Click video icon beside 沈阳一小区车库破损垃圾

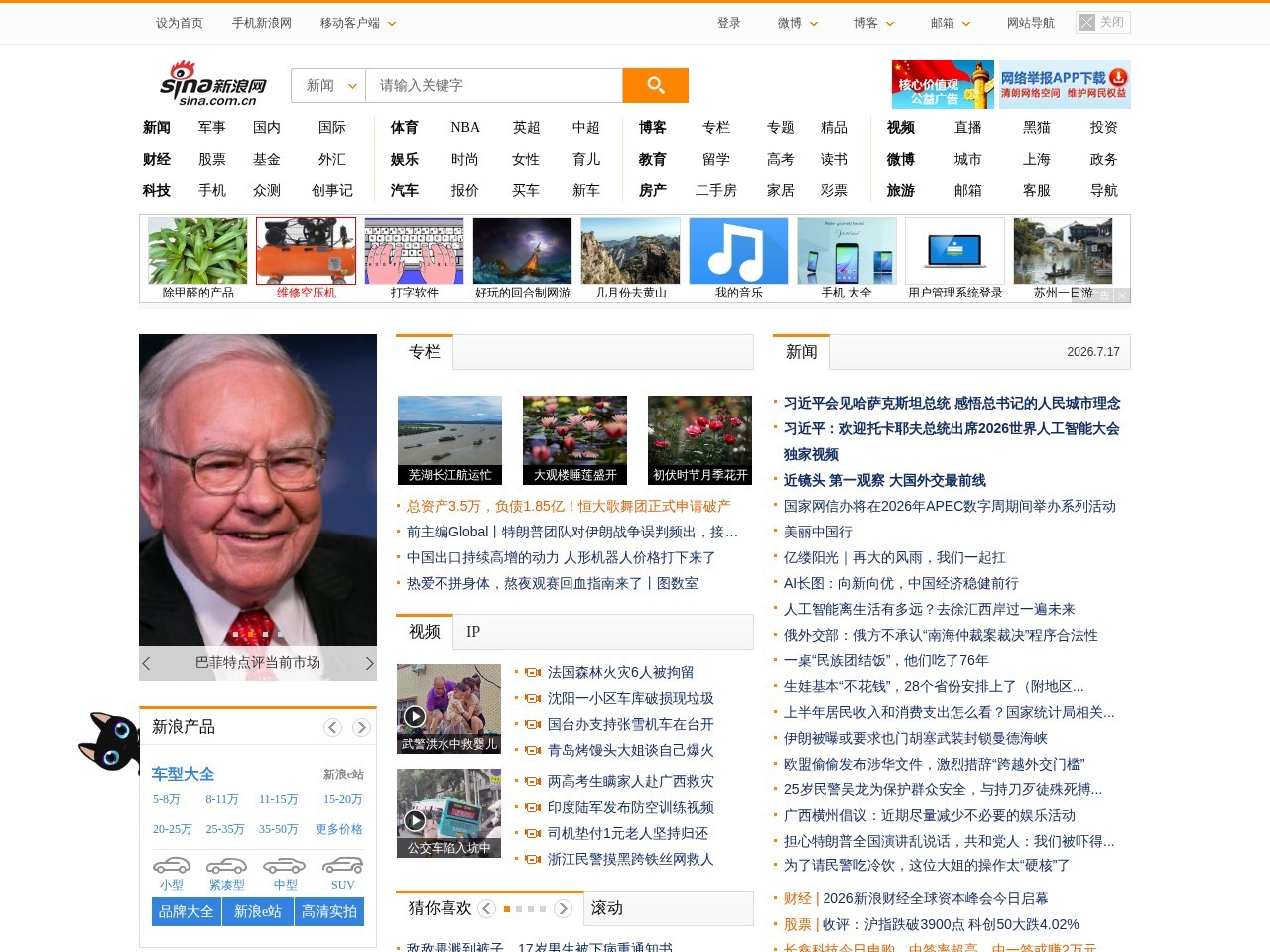click(x=533, y=699)
